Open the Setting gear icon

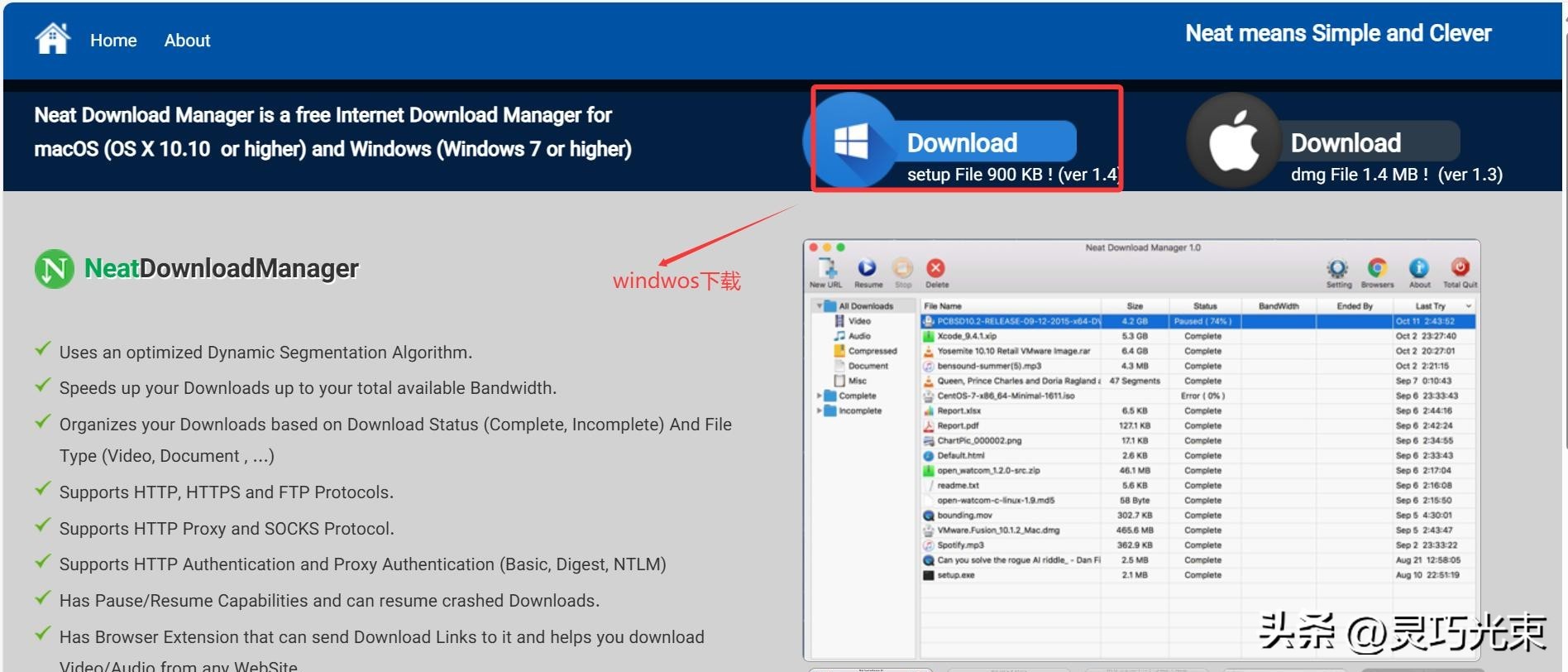click(x=1337, y=269)
